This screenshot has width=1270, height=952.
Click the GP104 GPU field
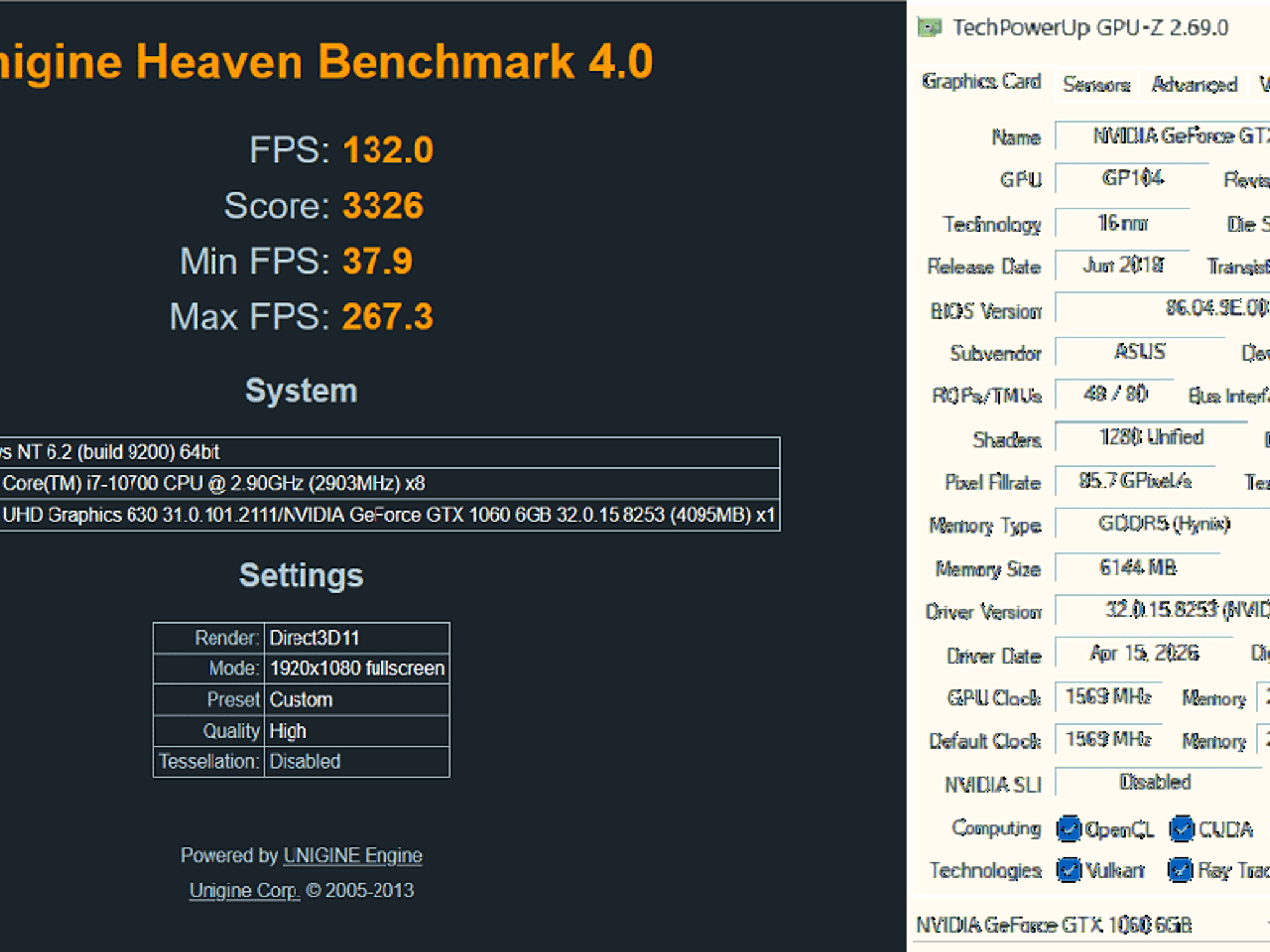pos(1132,178)
